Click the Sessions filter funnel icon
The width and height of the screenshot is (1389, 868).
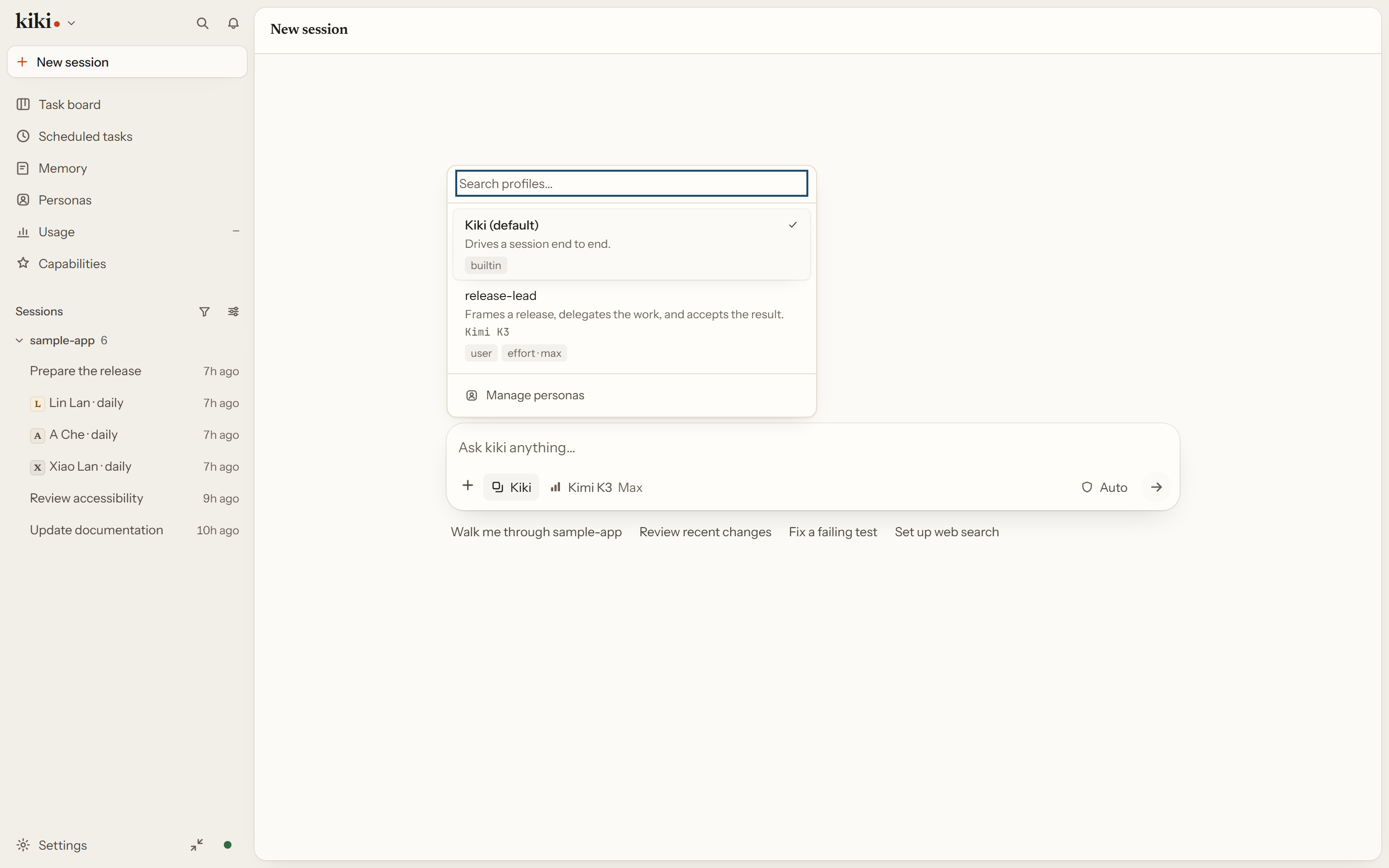pyautogui.click(x=204, y=312)
